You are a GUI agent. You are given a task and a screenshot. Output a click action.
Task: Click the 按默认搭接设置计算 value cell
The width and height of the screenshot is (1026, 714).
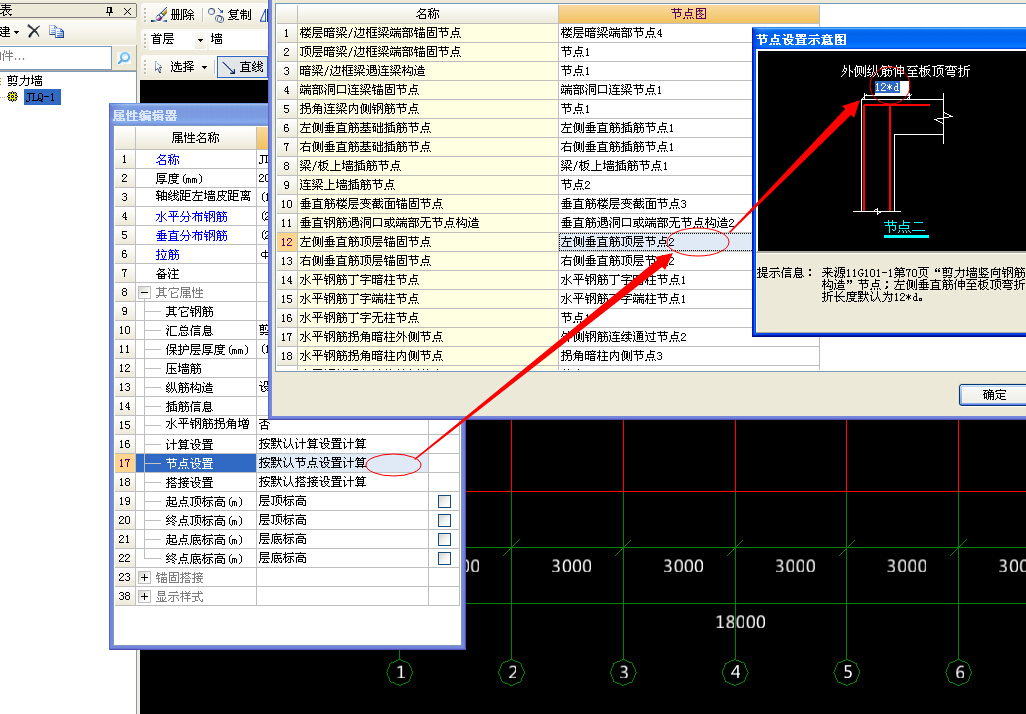[342, 482]
